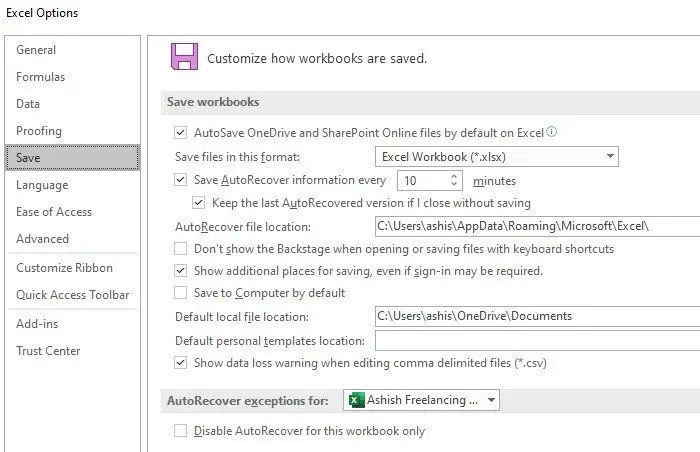Decrease AutoRecover minutes with down arrow
Screen dimensions: 700x452
[x=454, y=186]
